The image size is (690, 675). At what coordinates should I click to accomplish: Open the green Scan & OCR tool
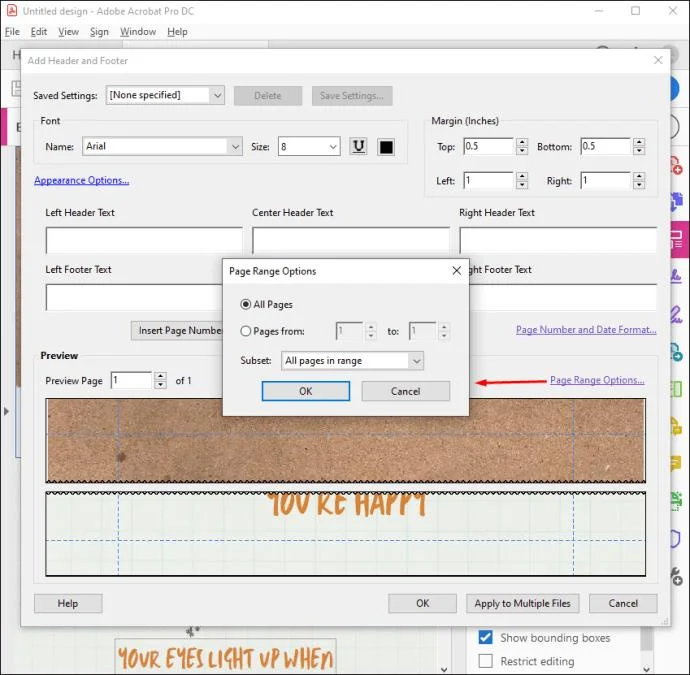(x=676, y=501)
